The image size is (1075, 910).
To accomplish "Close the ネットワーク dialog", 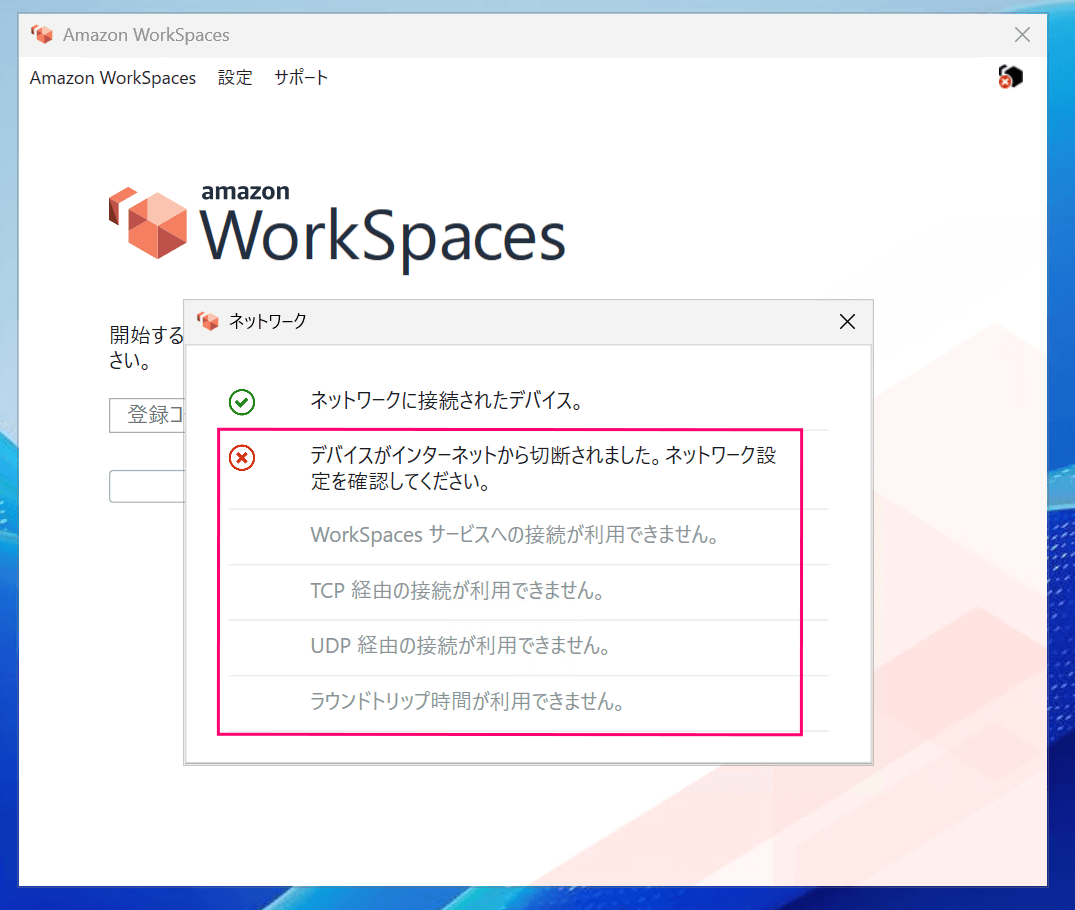I will (847, 322).
